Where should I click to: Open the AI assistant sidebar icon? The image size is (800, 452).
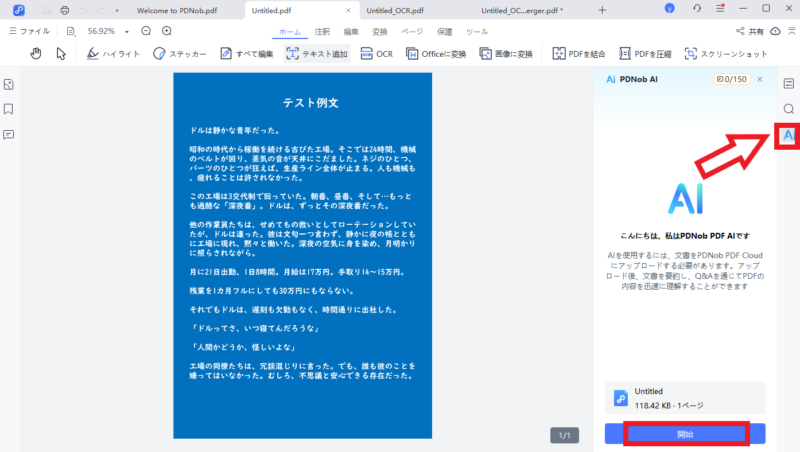788,134
